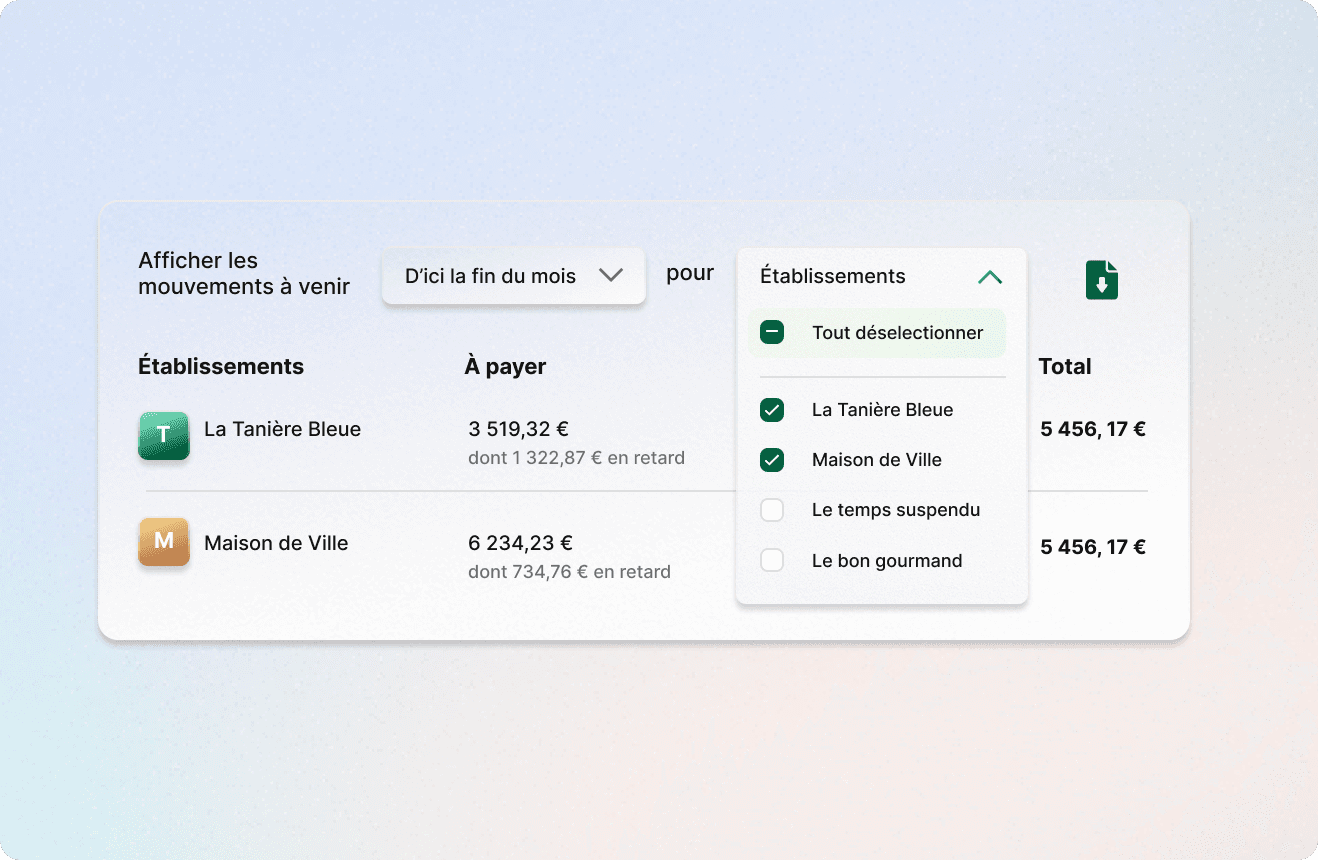1318x860 pixels.
Task: Select the Total column header
Action: 1065,366
